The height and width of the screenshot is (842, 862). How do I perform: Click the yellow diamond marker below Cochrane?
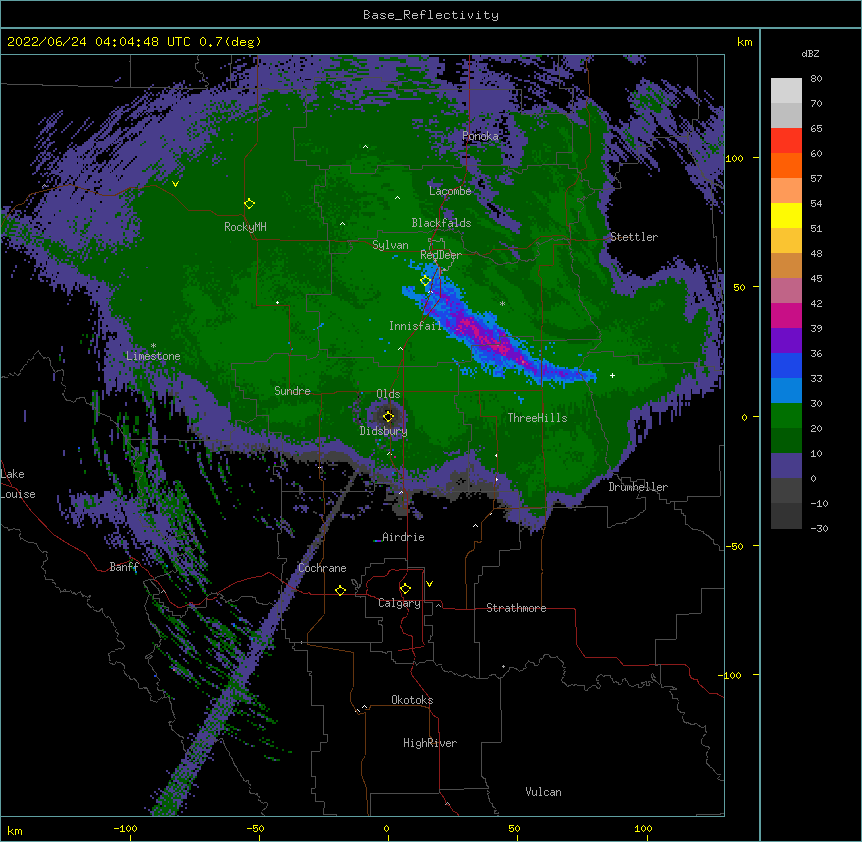click(340, 590)
